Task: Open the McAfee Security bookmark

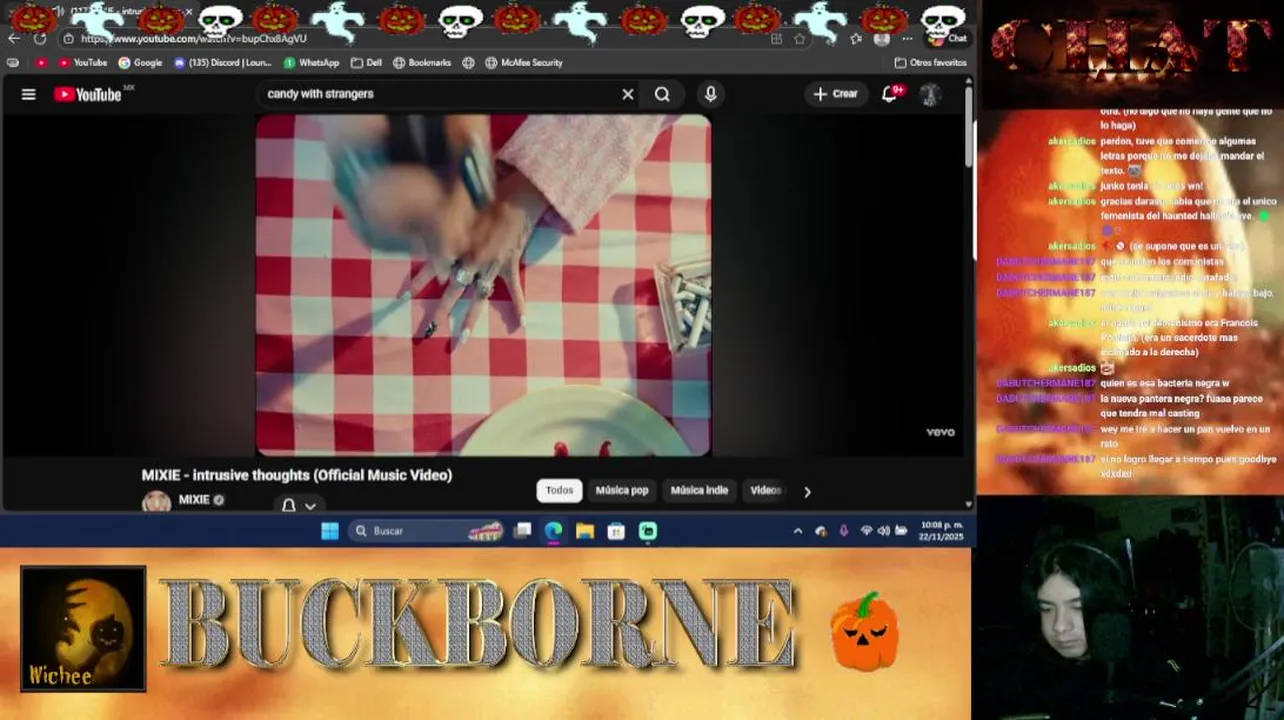Action: 524,62
